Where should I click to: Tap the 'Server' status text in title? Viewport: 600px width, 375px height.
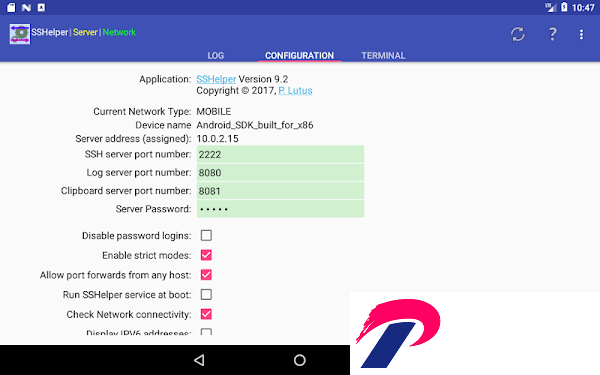tap(85, 32)
